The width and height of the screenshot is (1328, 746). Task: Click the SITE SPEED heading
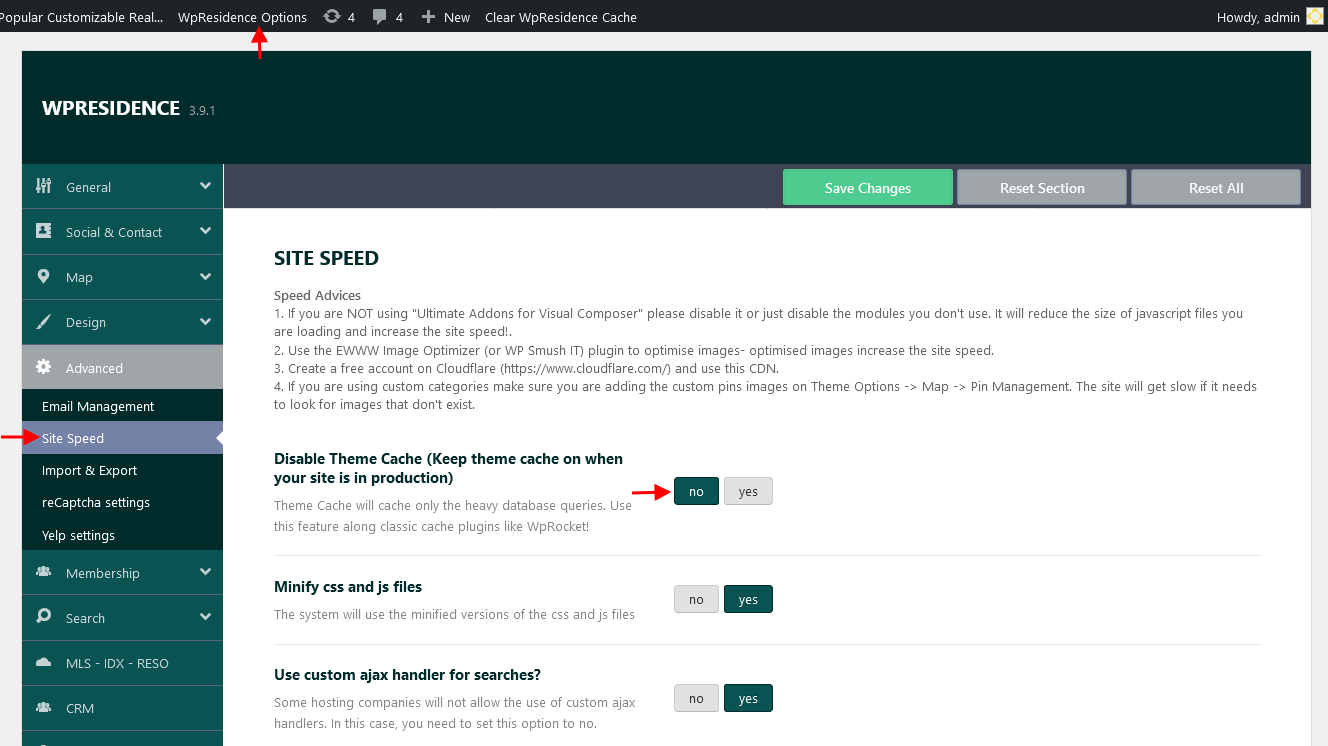[x=326, y=258]
